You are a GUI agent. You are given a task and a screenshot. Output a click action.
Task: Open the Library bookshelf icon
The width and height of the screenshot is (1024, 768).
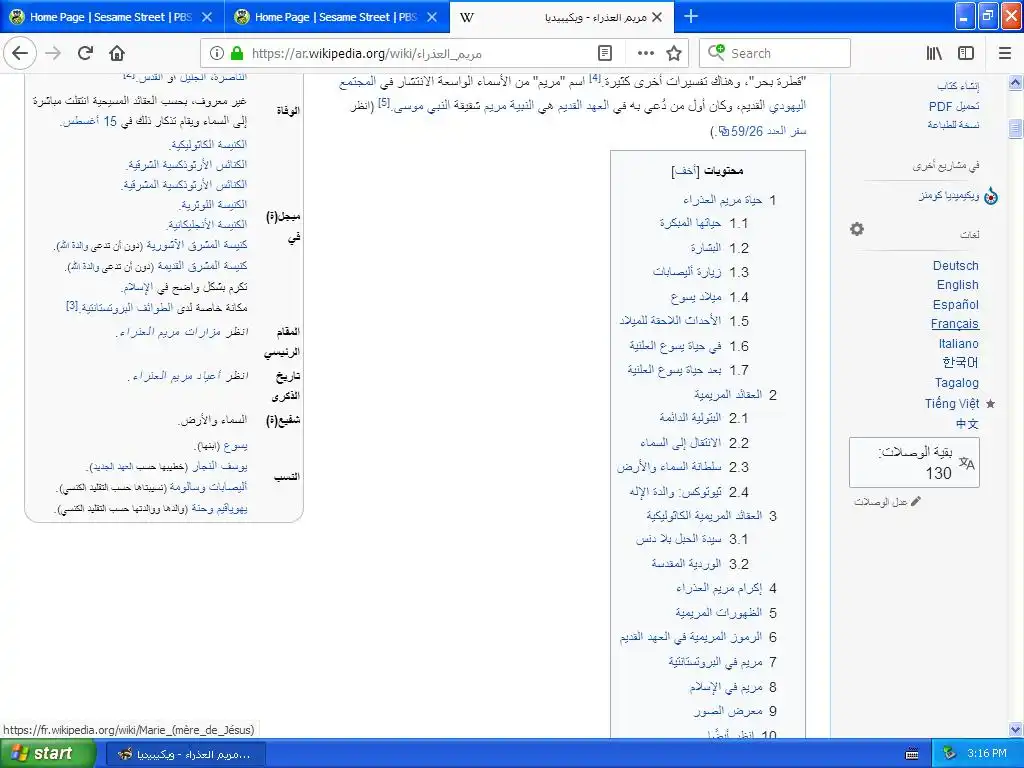[934, 53]
